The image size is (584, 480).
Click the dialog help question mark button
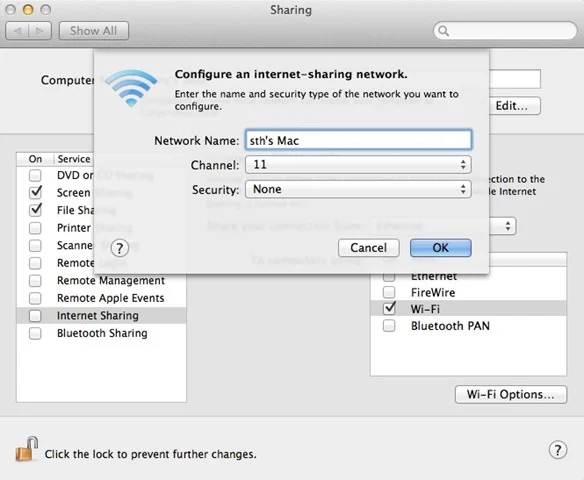120,248
